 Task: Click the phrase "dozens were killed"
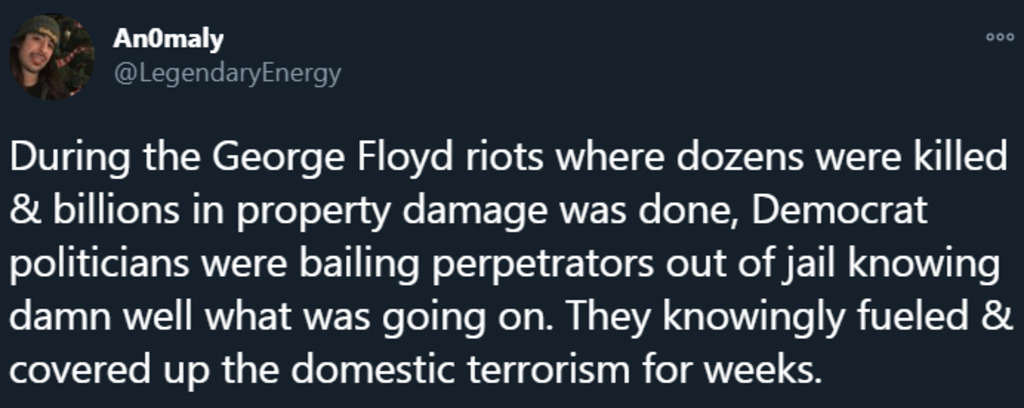[816, 160]
